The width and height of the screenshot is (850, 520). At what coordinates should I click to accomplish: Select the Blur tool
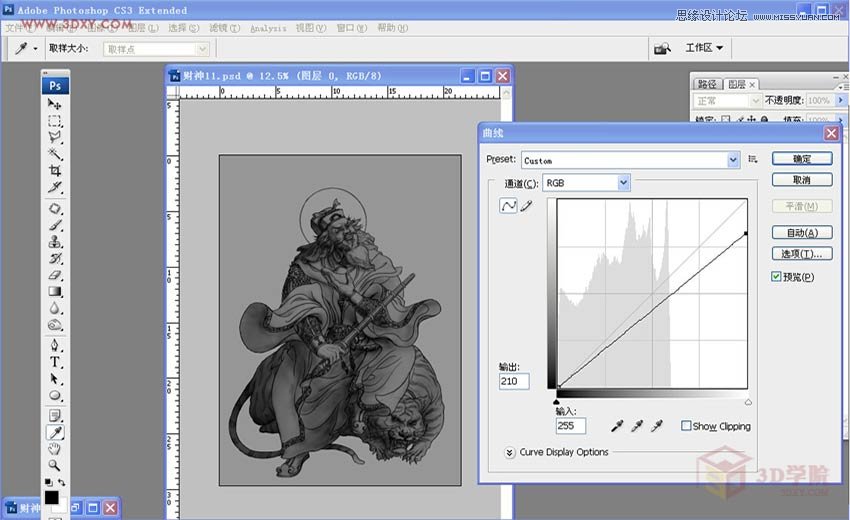(x=55, y=309)
